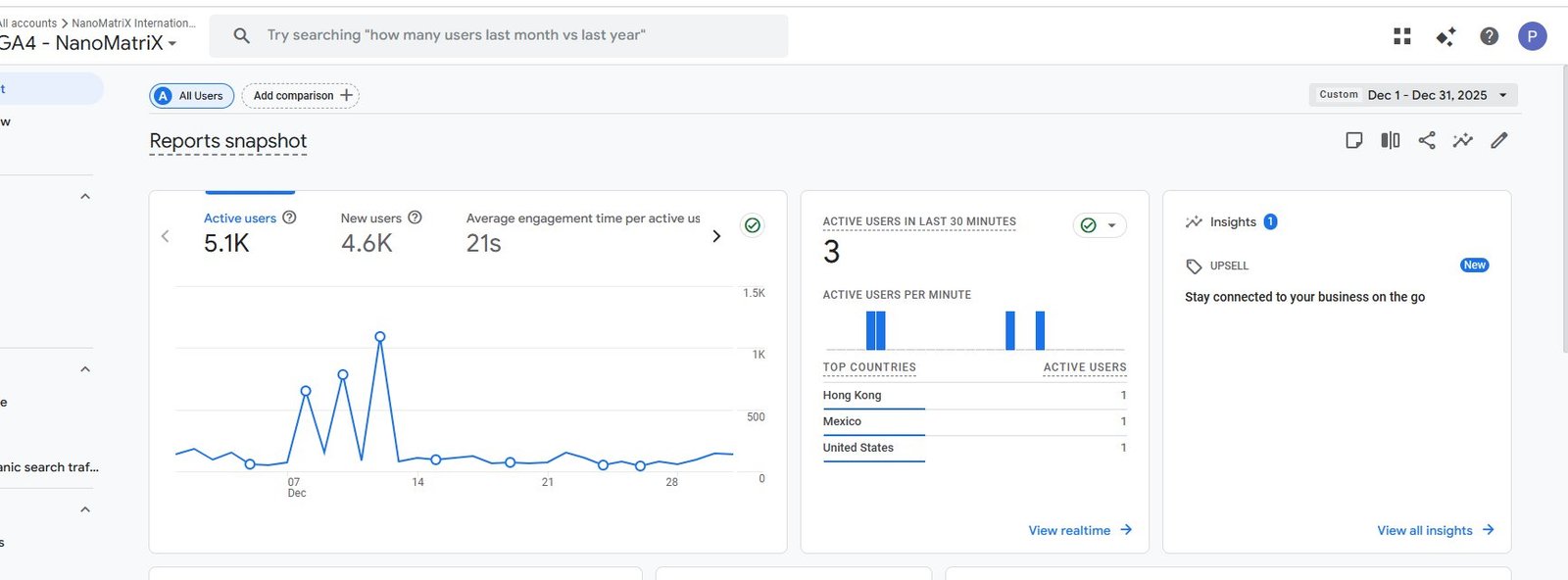Viewport: 1568px width, 580px height.
Task: Click the edit comparisons columns icon
Action: pyautogui.click(x=1391, y=140)
